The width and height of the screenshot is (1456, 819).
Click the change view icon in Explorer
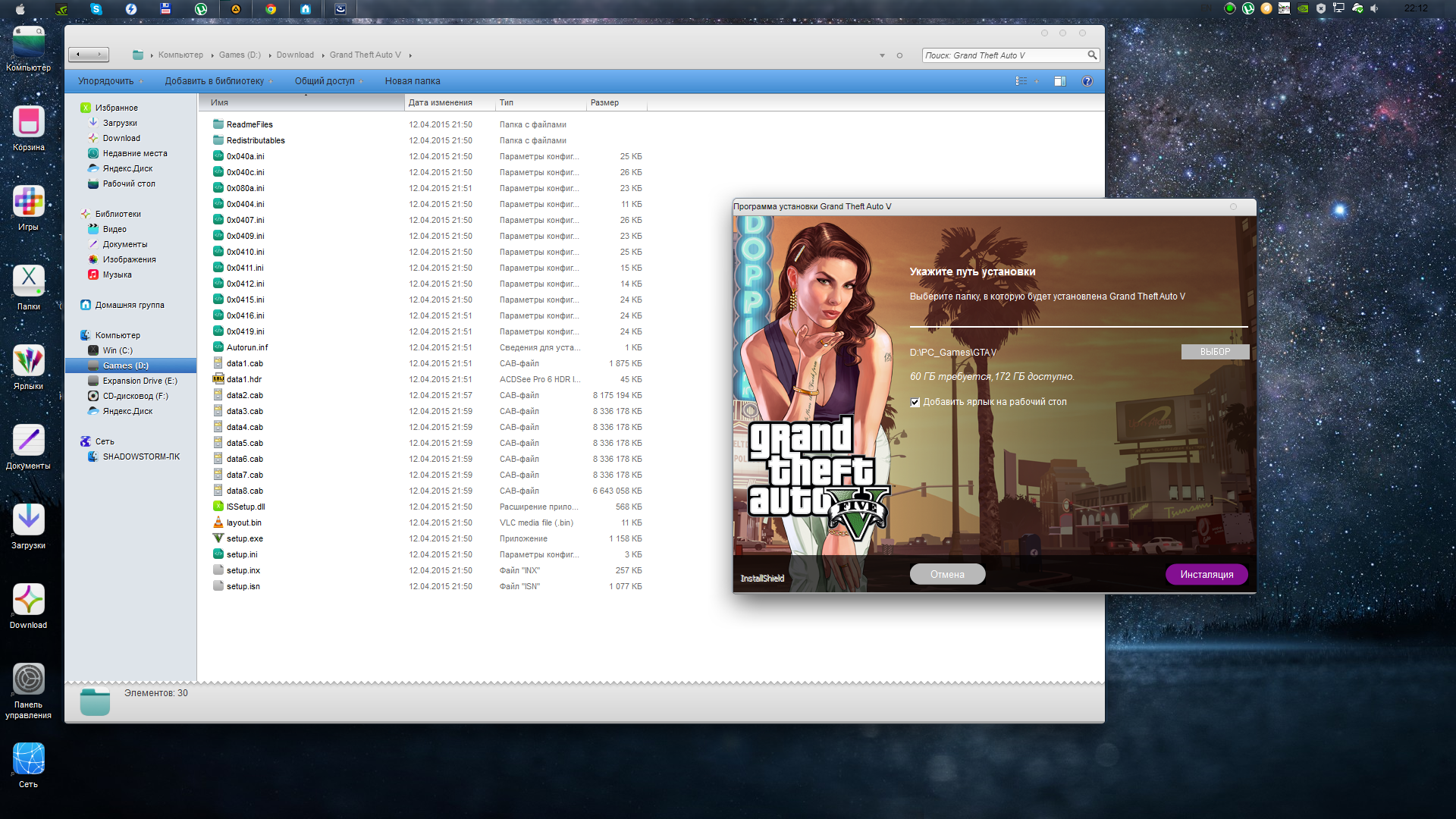click(1021, 81)
